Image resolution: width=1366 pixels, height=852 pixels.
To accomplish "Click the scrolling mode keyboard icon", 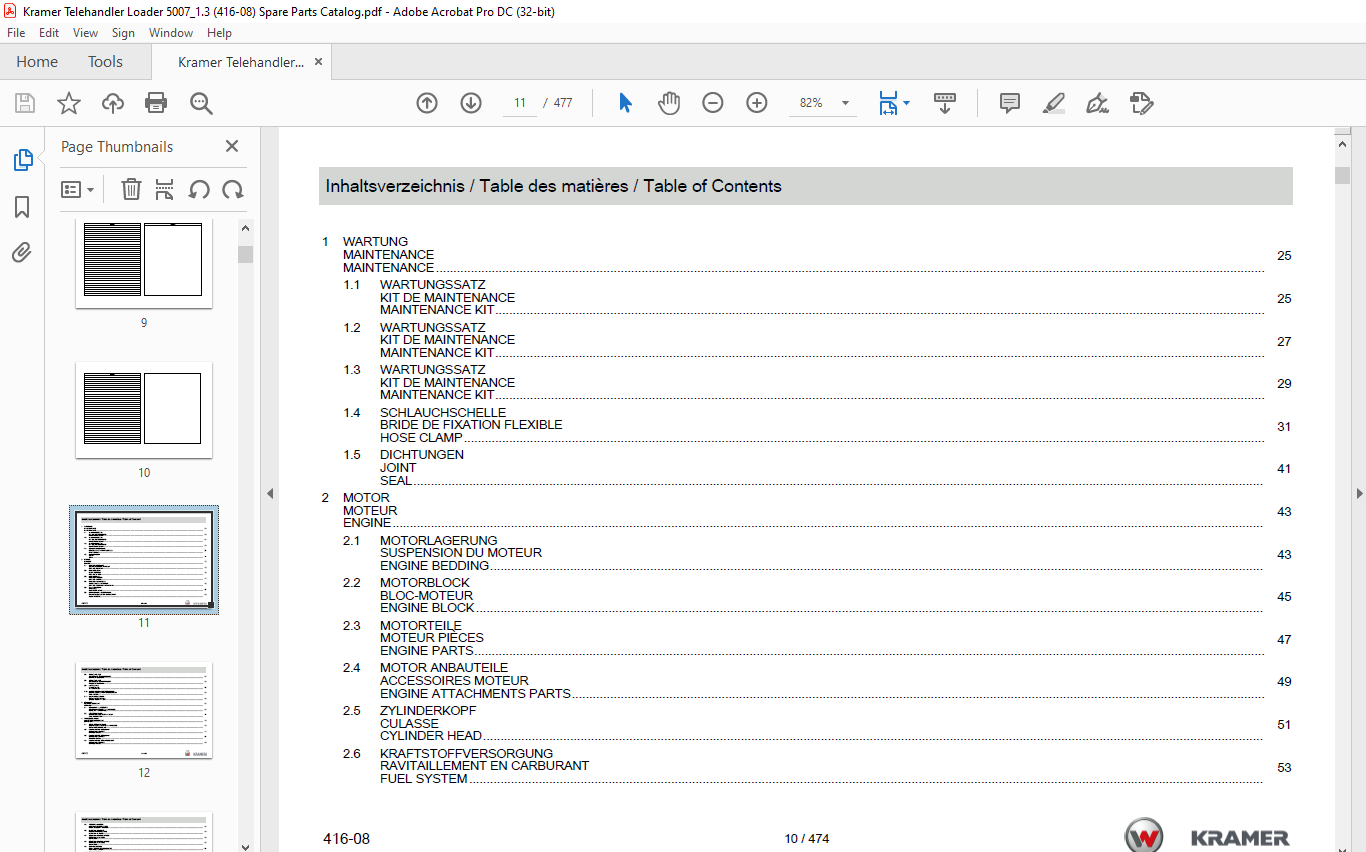I will (945, 103).
